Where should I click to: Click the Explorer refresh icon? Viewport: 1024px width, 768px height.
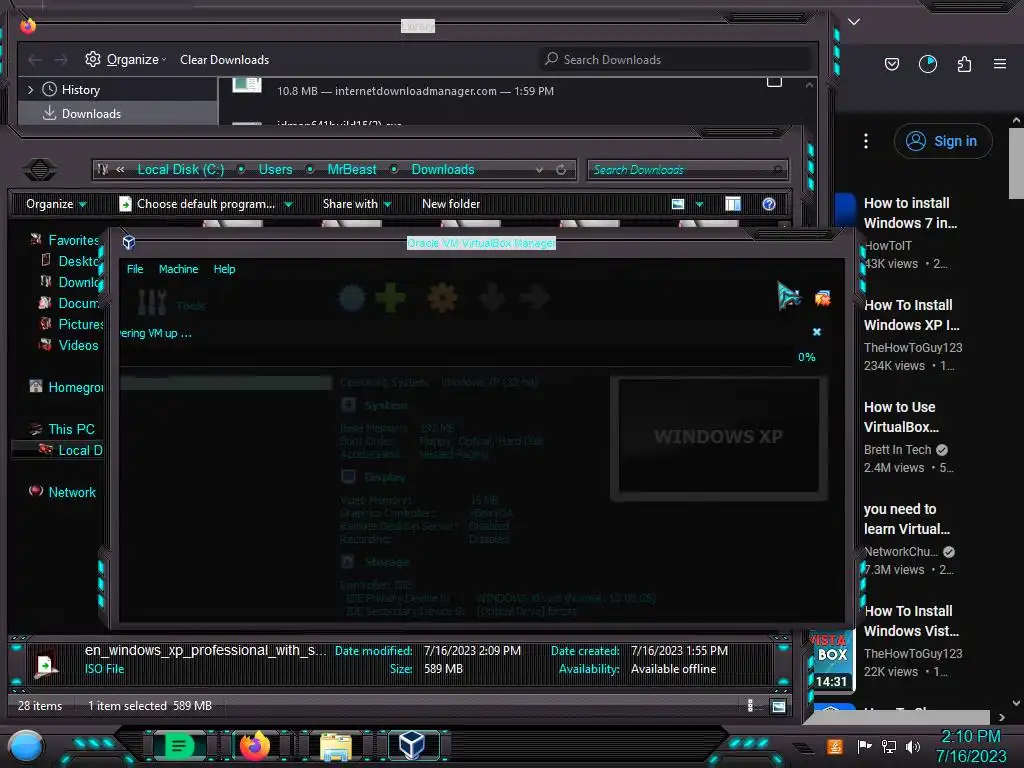coord(561,170)
